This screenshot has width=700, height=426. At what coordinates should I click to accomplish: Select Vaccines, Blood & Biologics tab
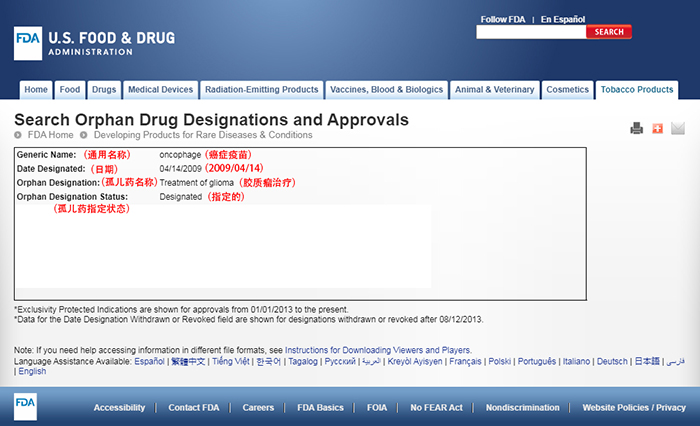point(386,90)
